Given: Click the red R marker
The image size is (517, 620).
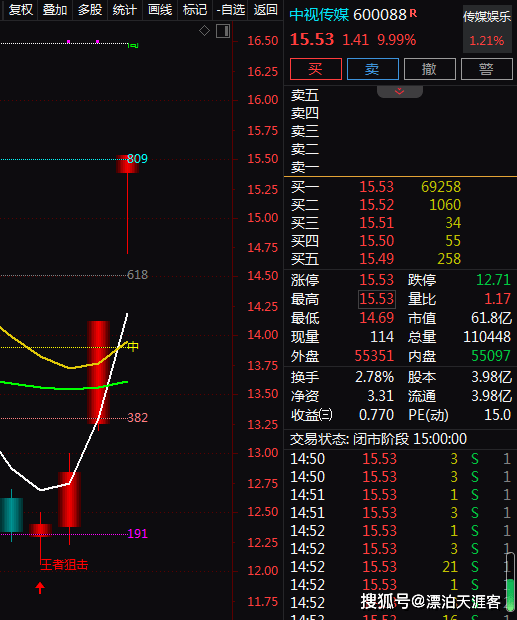Looking at the screenshot, I should pos(413,13).
